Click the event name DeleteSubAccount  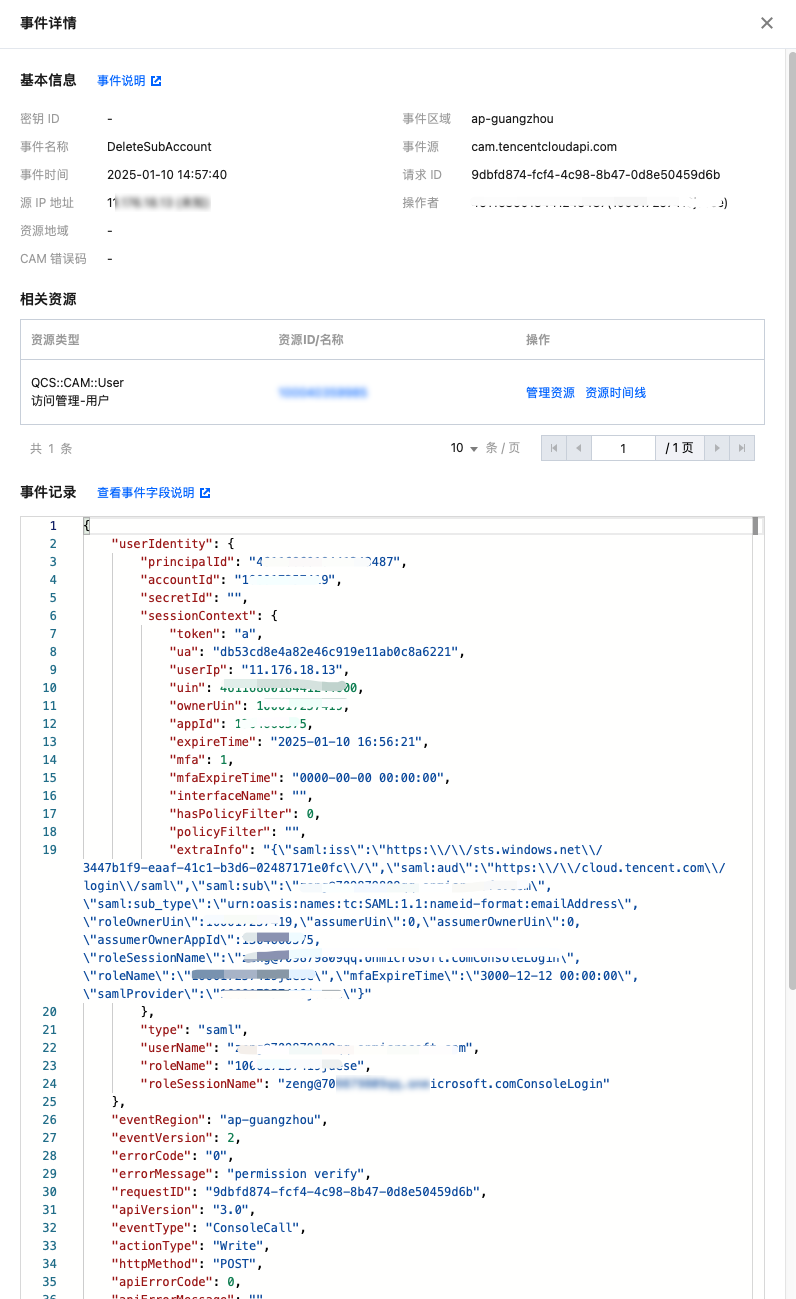click(x=159, y=147)
